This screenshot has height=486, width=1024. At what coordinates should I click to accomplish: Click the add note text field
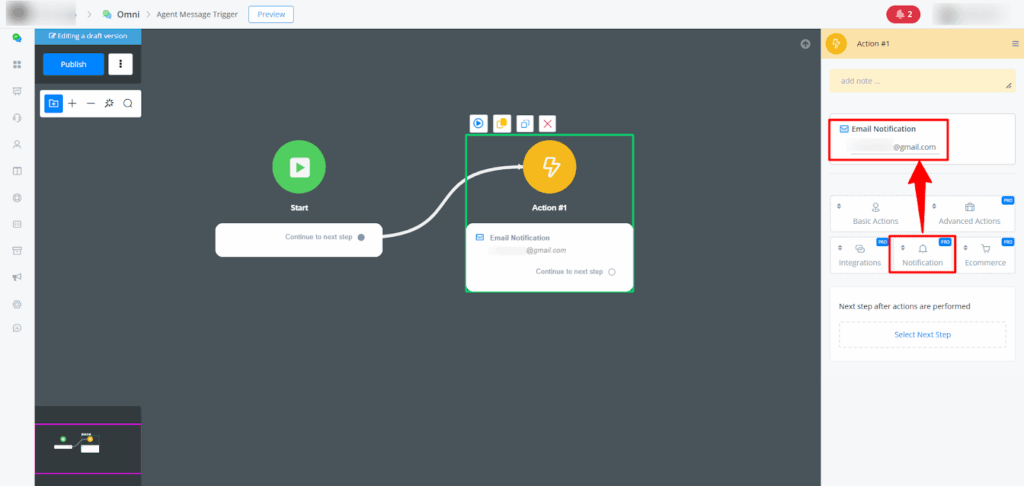921,81
